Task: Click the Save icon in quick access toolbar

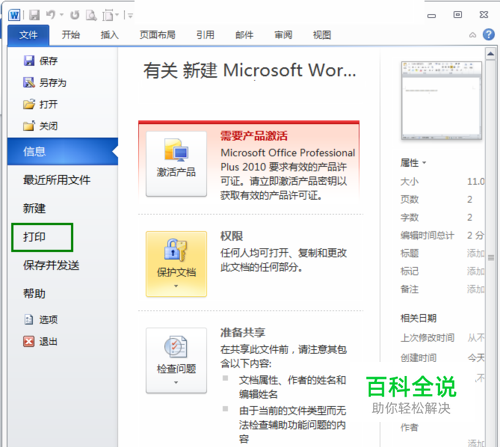Action: coord(34,15)
